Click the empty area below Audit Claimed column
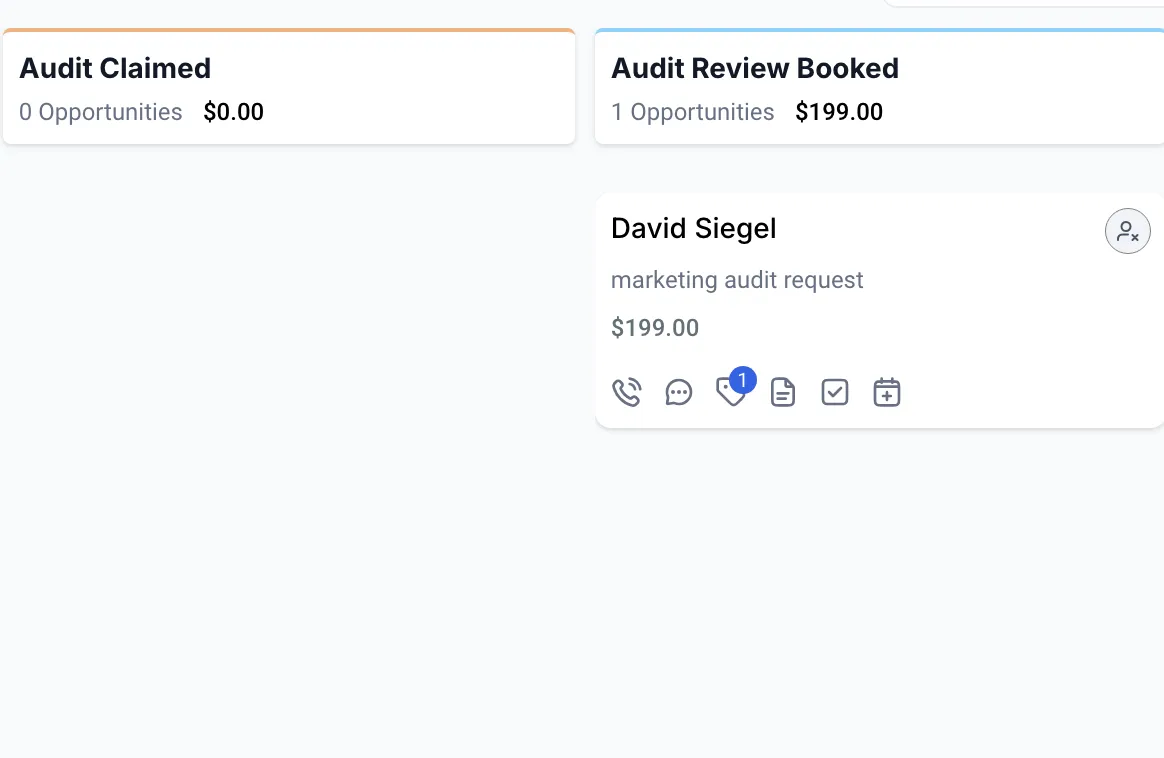The height and width of the screenshot is (758, 1164). point(289,400)
